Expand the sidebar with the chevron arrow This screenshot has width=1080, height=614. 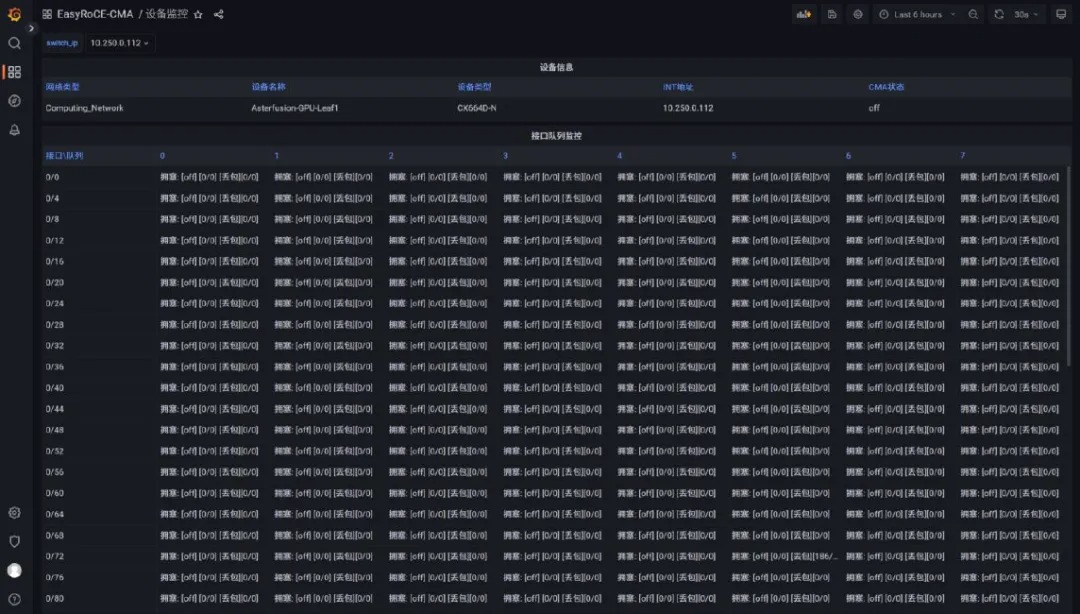coord(31,28)
